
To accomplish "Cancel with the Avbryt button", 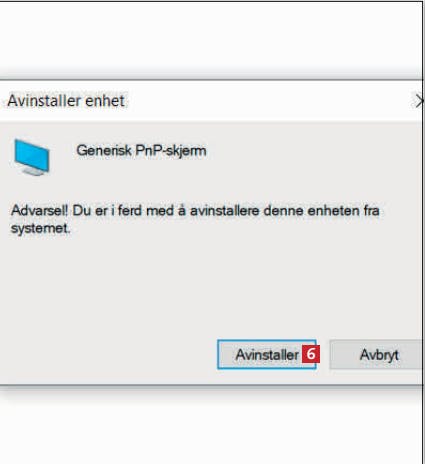I will pos(379,355).
